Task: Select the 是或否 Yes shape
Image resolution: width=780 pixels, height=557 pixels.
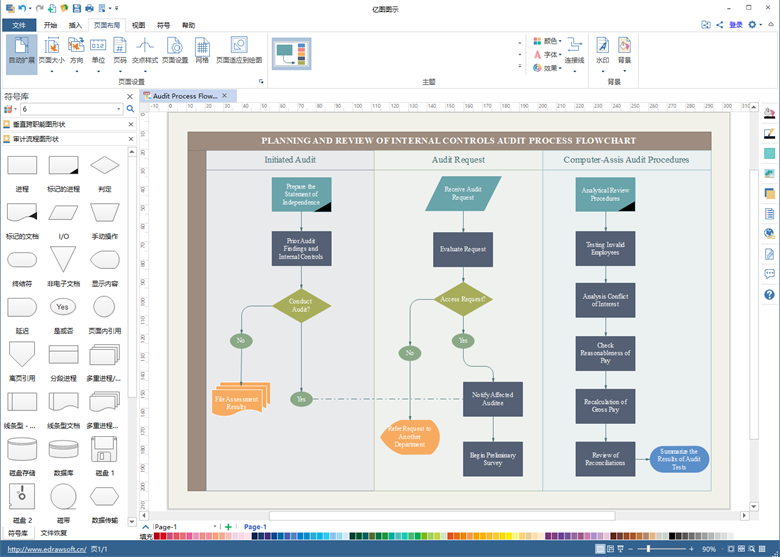Action: pyautogui.click(x=63, y=307)
